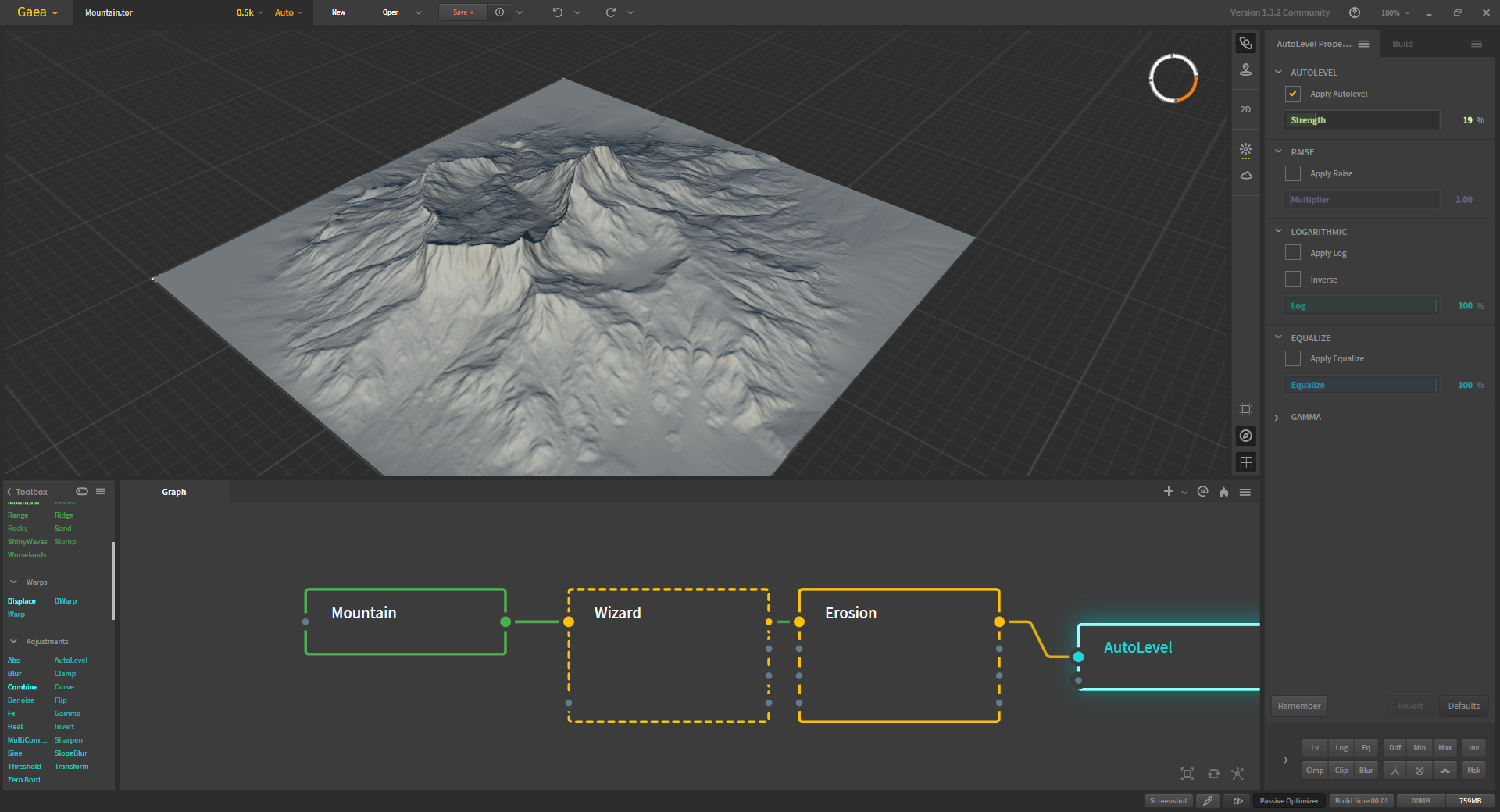Image resolution: width=1500 pixels, height=812 pixels.
Task: Open the Graph tab
Action: click(174, 492)
